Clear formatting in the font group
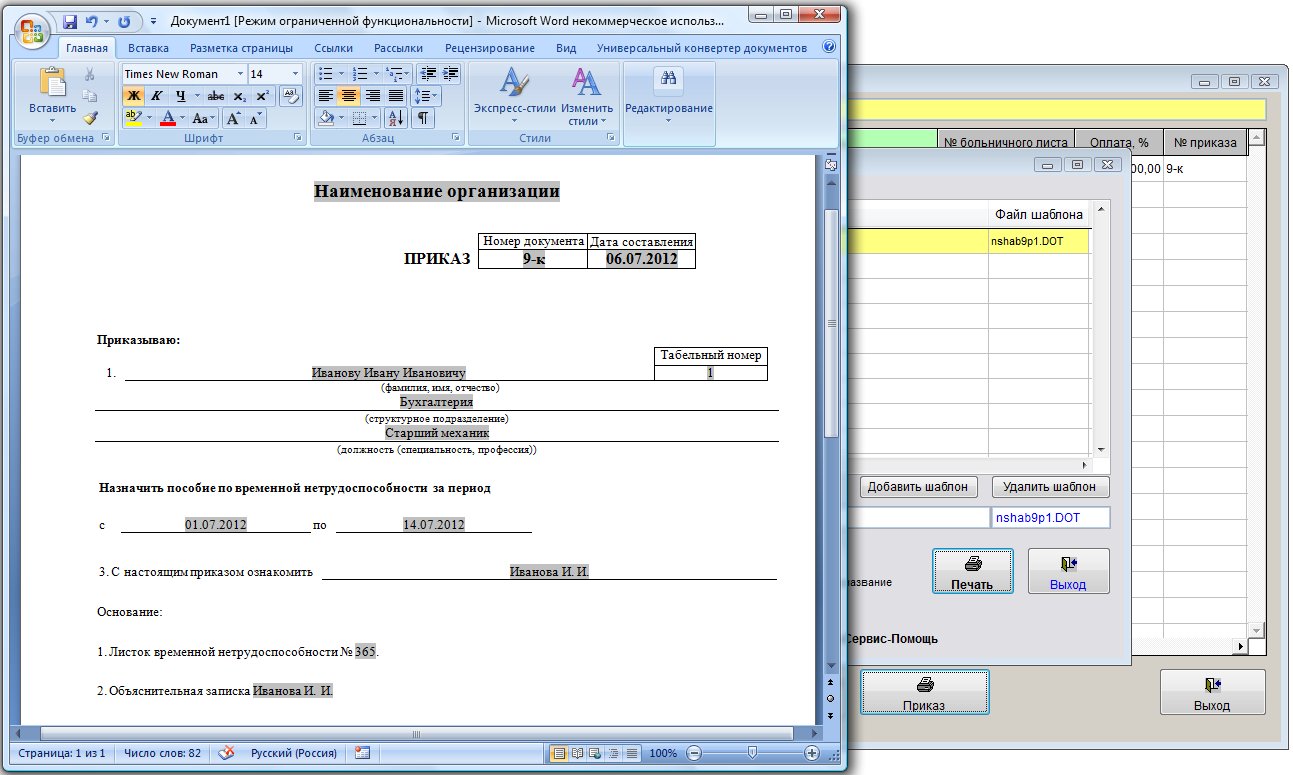 coord(290,96)
